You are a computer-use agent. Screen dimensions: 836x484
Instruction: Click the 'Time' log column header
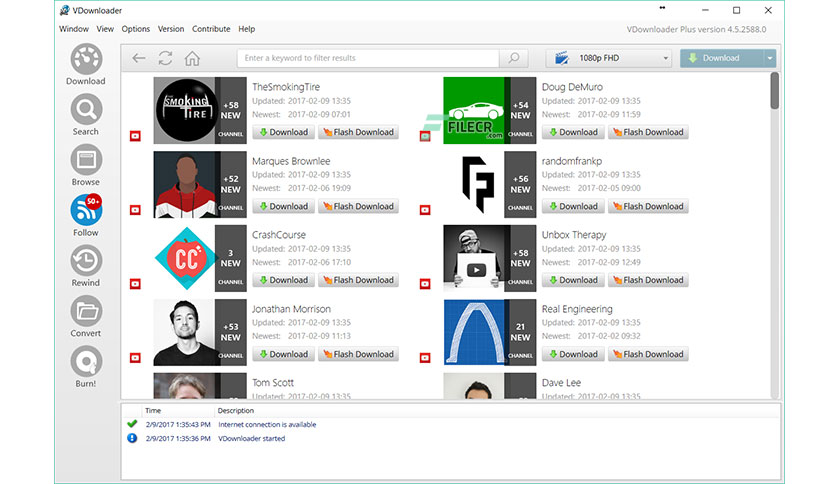click(x=153, y=410)
